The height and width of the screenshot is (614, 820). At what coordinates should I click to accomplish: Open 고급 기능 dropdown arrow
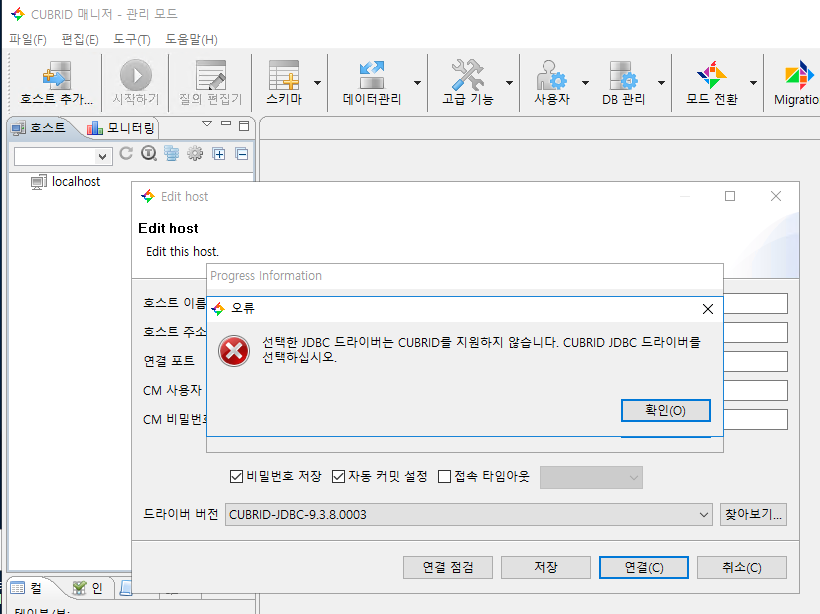[x=509, y=83]
